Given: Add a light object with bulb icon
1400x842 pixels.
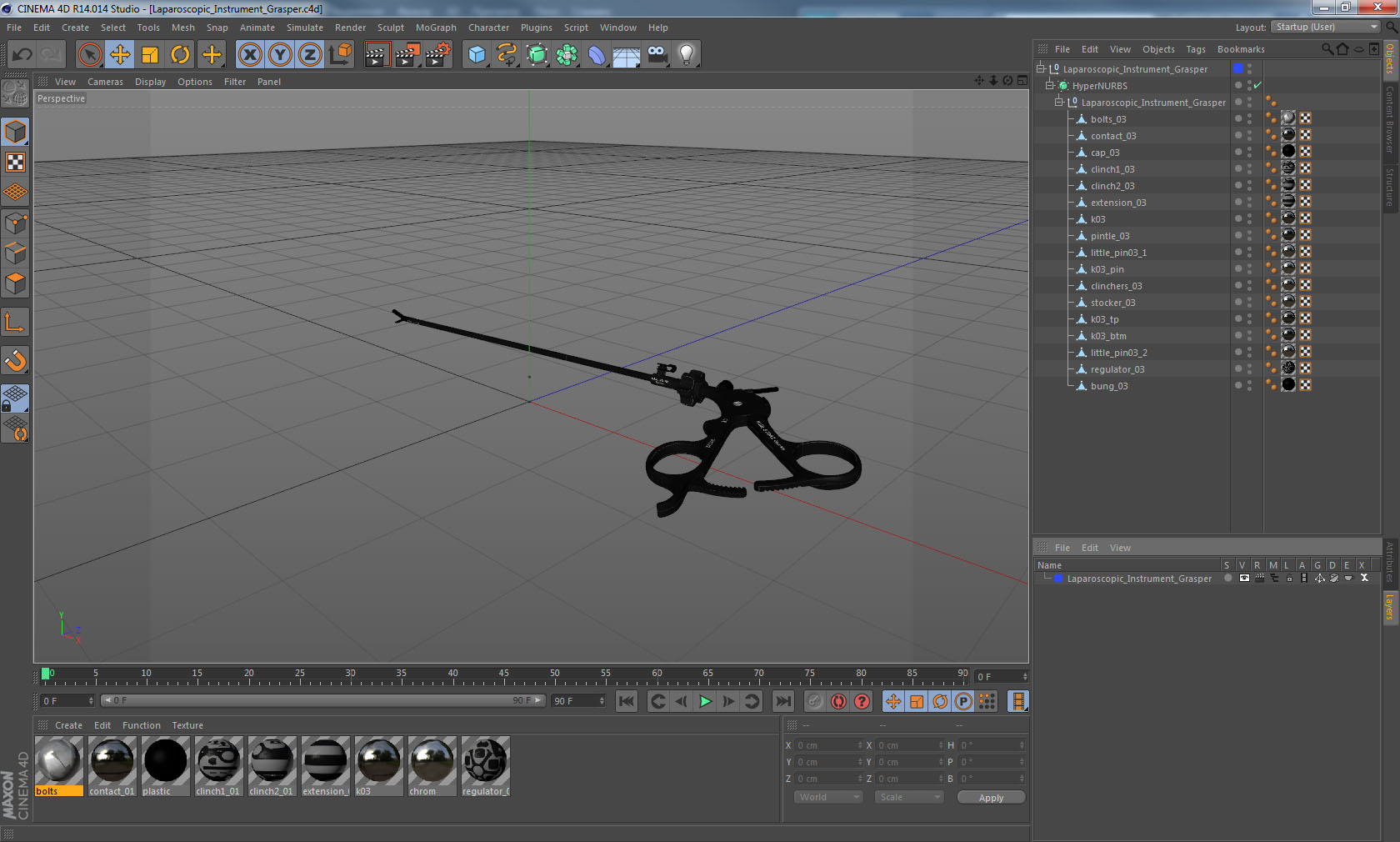Looking at the screenshot, I should point(686,55).
